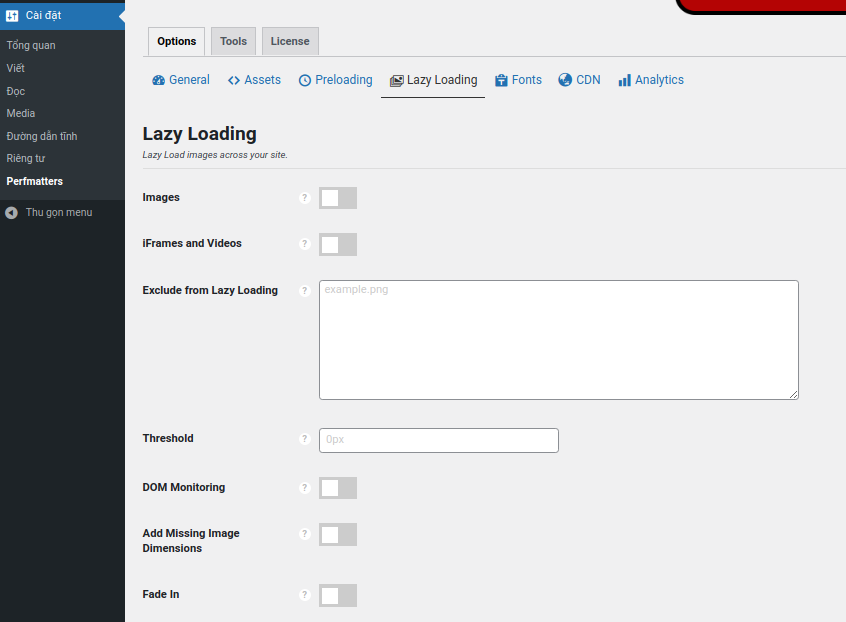
Task: Open help tooltip for Fade In
Action: (305, 594)
